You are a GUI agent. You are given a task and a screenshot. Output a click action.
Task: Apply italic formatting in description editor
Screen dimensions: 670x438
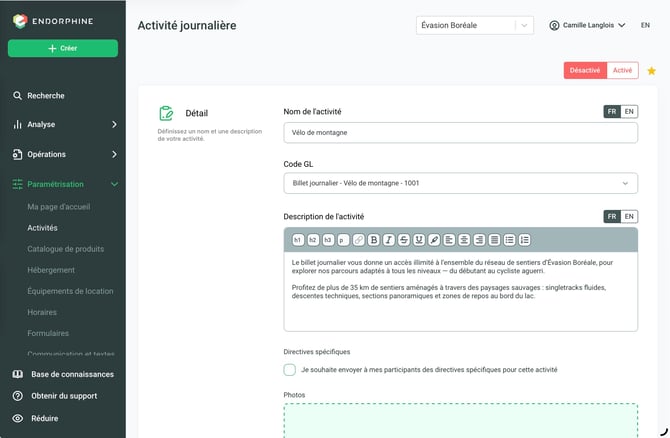tap(388, 240)
